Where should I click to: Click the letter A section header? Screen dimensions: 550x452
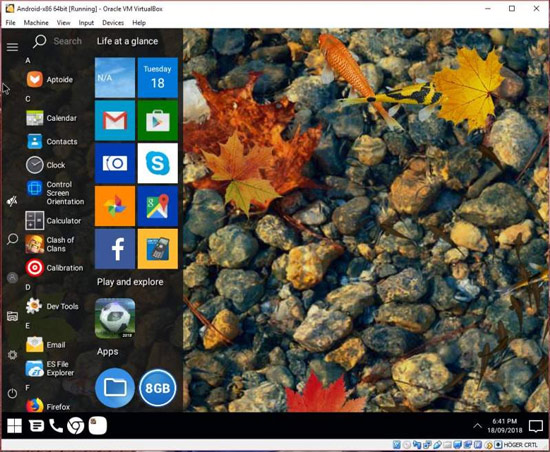click(x=28, y=61)
